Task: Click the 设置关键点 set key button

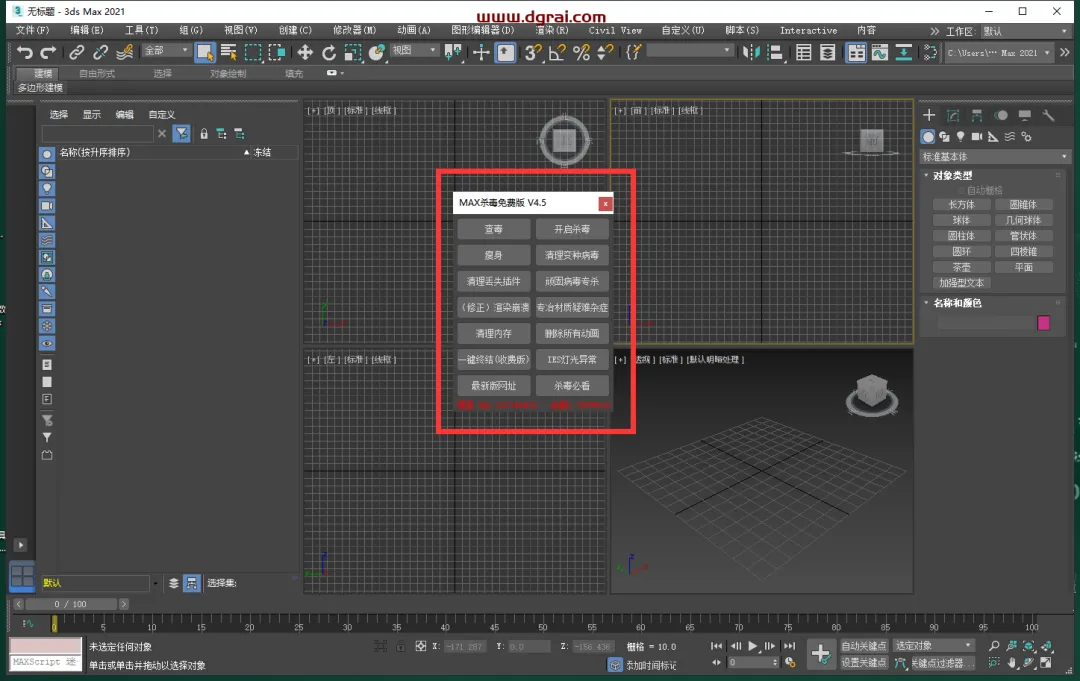Action: click(x=864, y=662)
